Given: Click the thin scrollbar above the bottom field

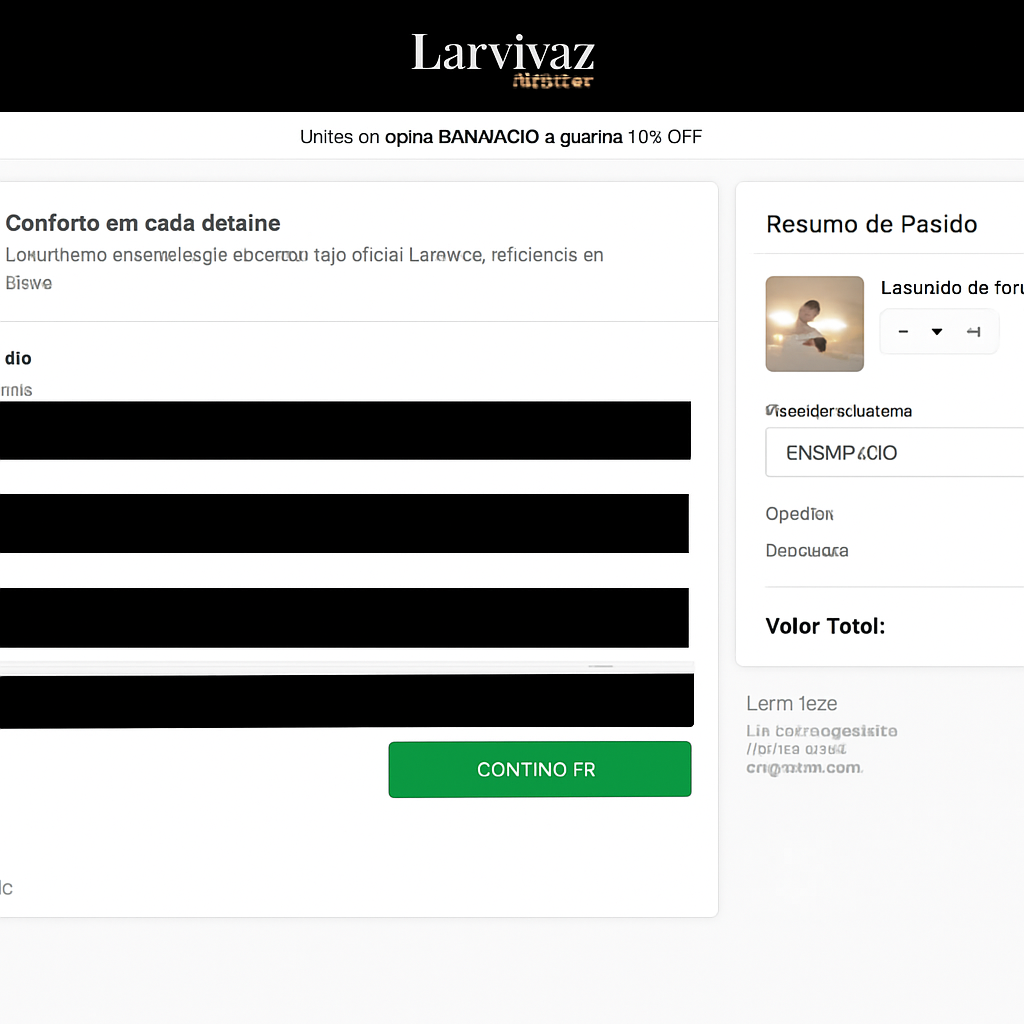Looking at the screenshot, I should pyautogui.click(x=600, y=664).
